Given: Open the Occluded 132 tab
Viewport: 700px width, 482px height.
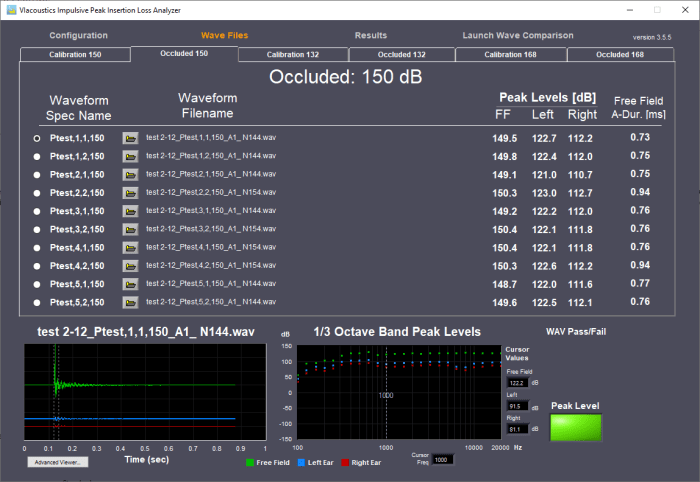Looking at the screenshot, I should [402, 54].
